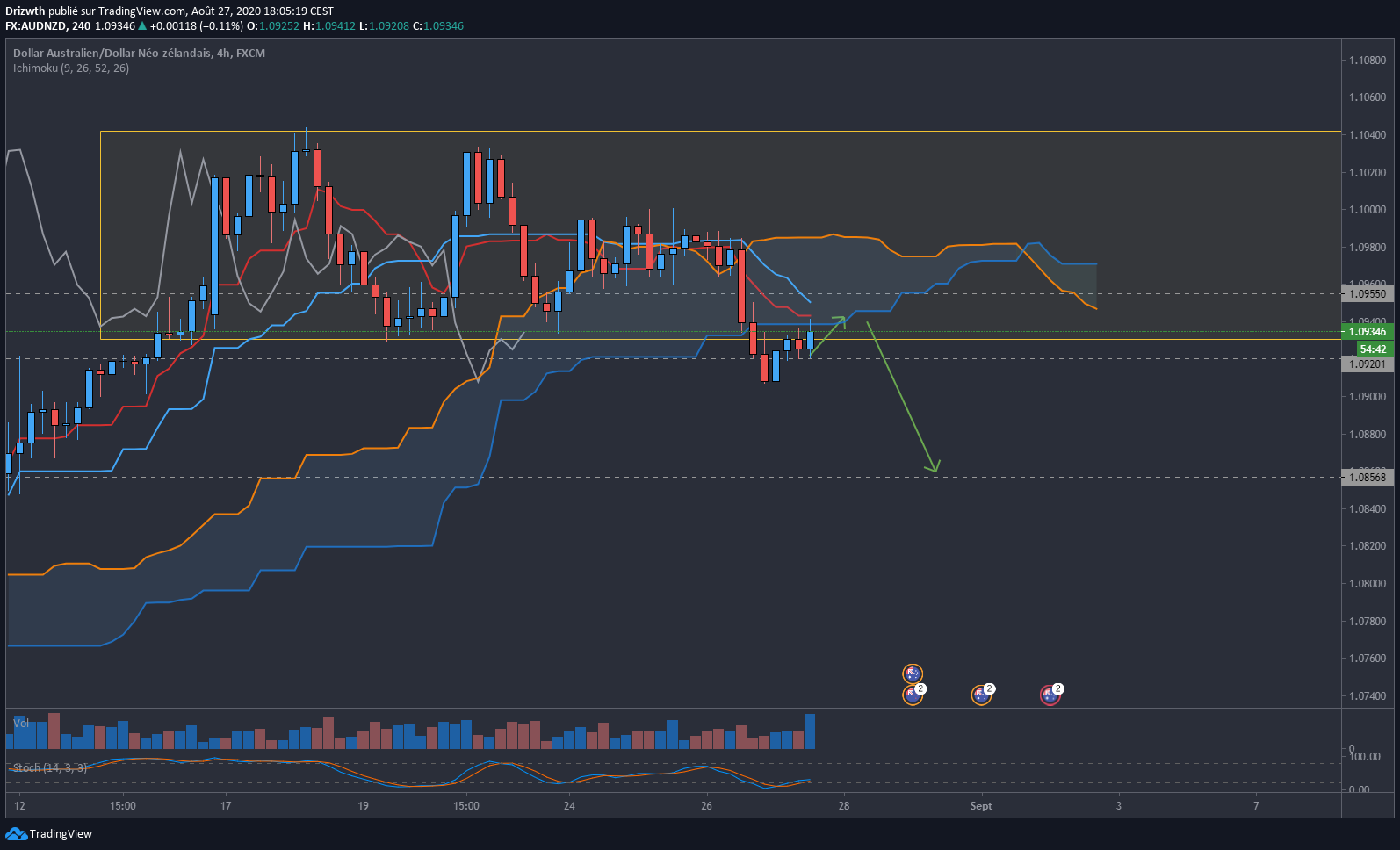
Task: Select the FX:AUDNZD symbol label
Action: point(47,26)
